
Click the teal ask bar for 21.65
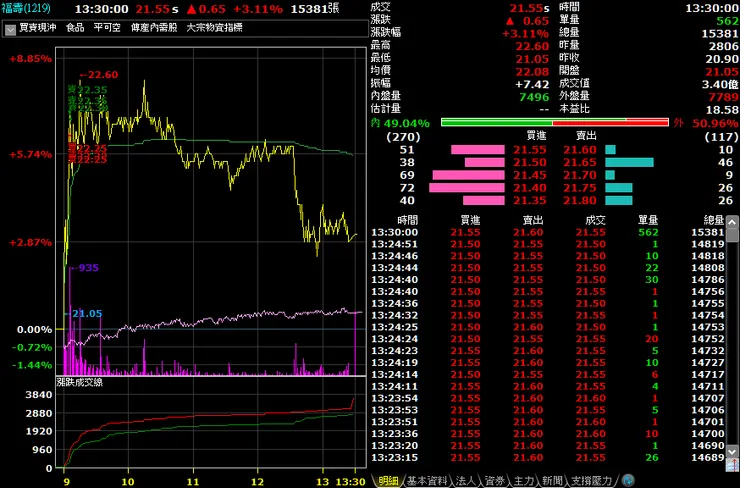629,162
